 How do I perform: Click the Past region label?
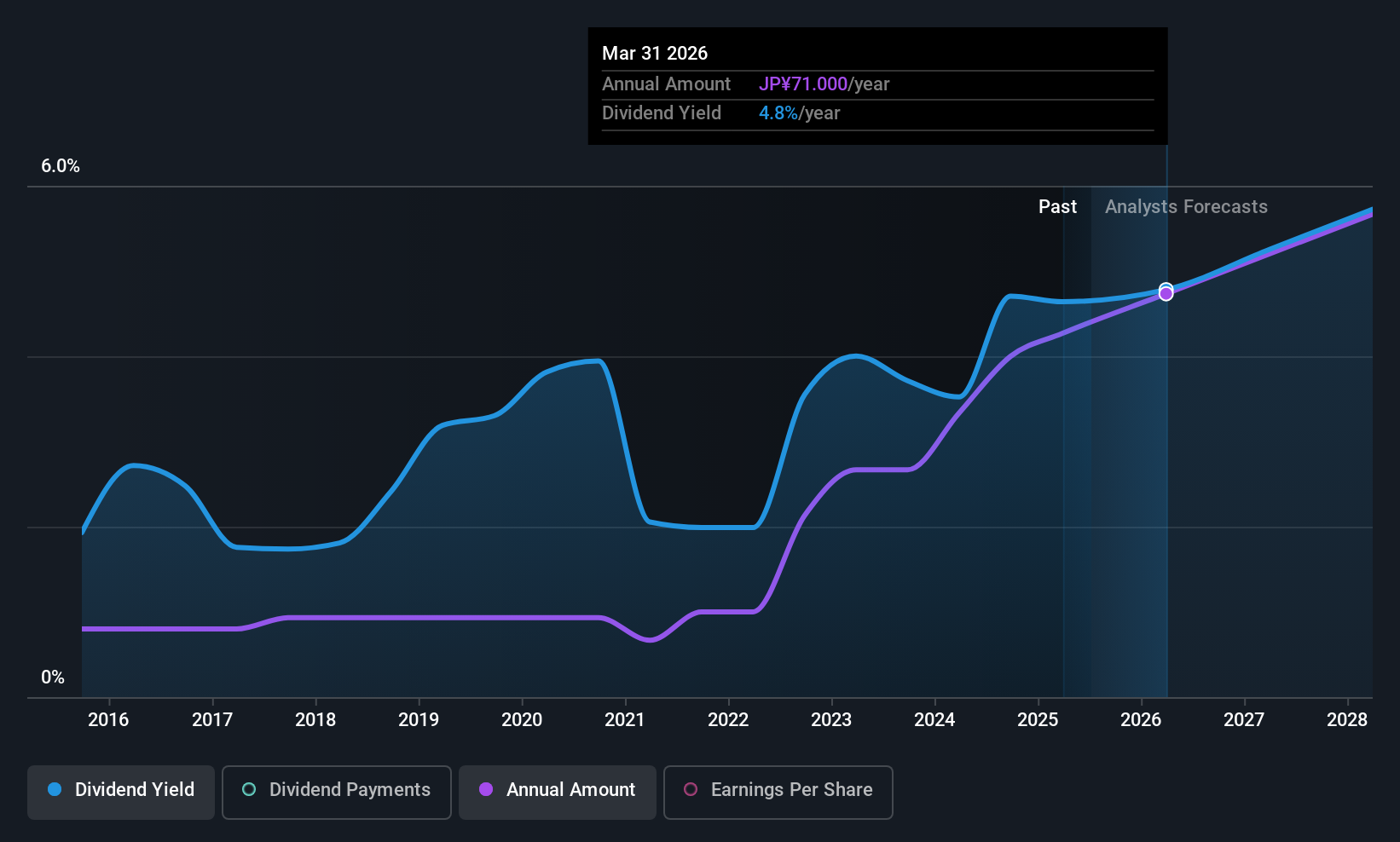pos(1057,206)
